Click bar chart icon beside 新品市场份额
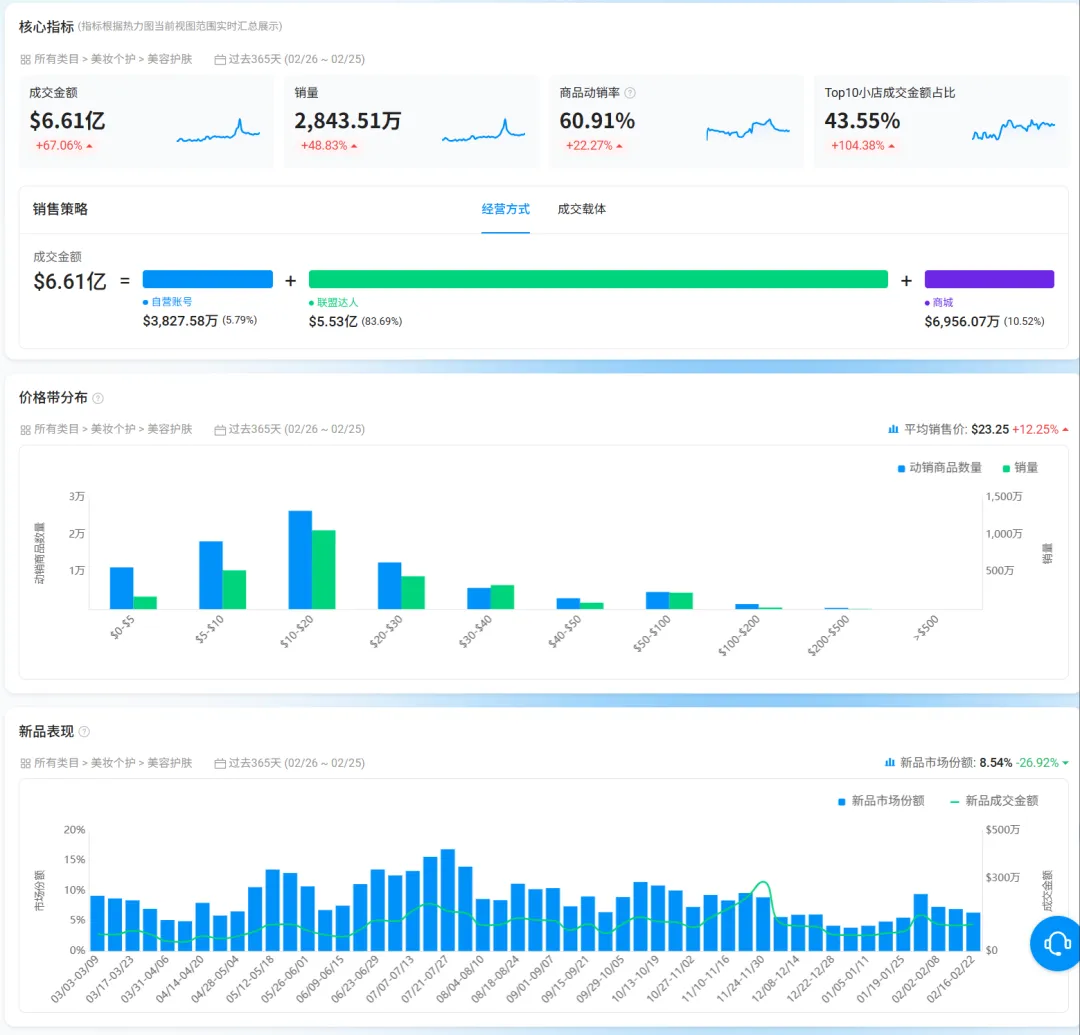Viewport: 1080px width, 1035px height. coord(889,762)
